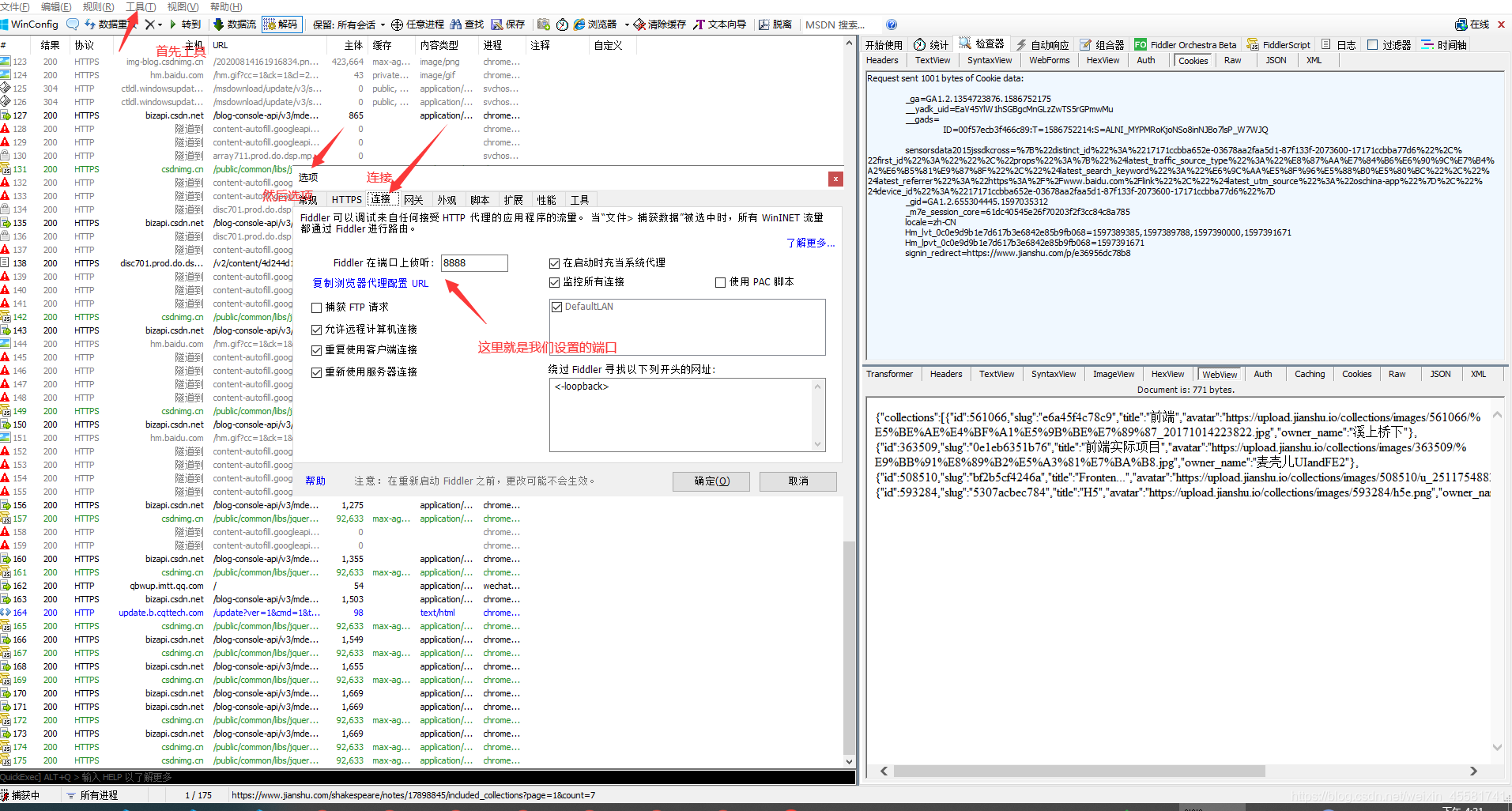
Task: Toggle allow remote computers to connect checkbox
Action: click(x=316, y=330)
